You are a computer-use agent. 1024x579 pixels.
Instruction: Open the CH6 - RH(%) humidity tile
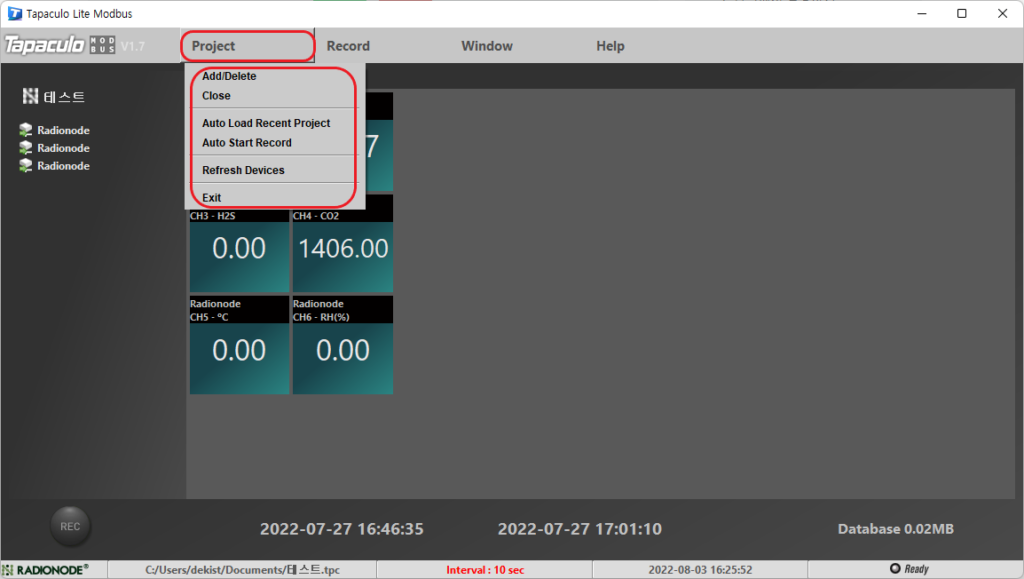tap(343, 345)
